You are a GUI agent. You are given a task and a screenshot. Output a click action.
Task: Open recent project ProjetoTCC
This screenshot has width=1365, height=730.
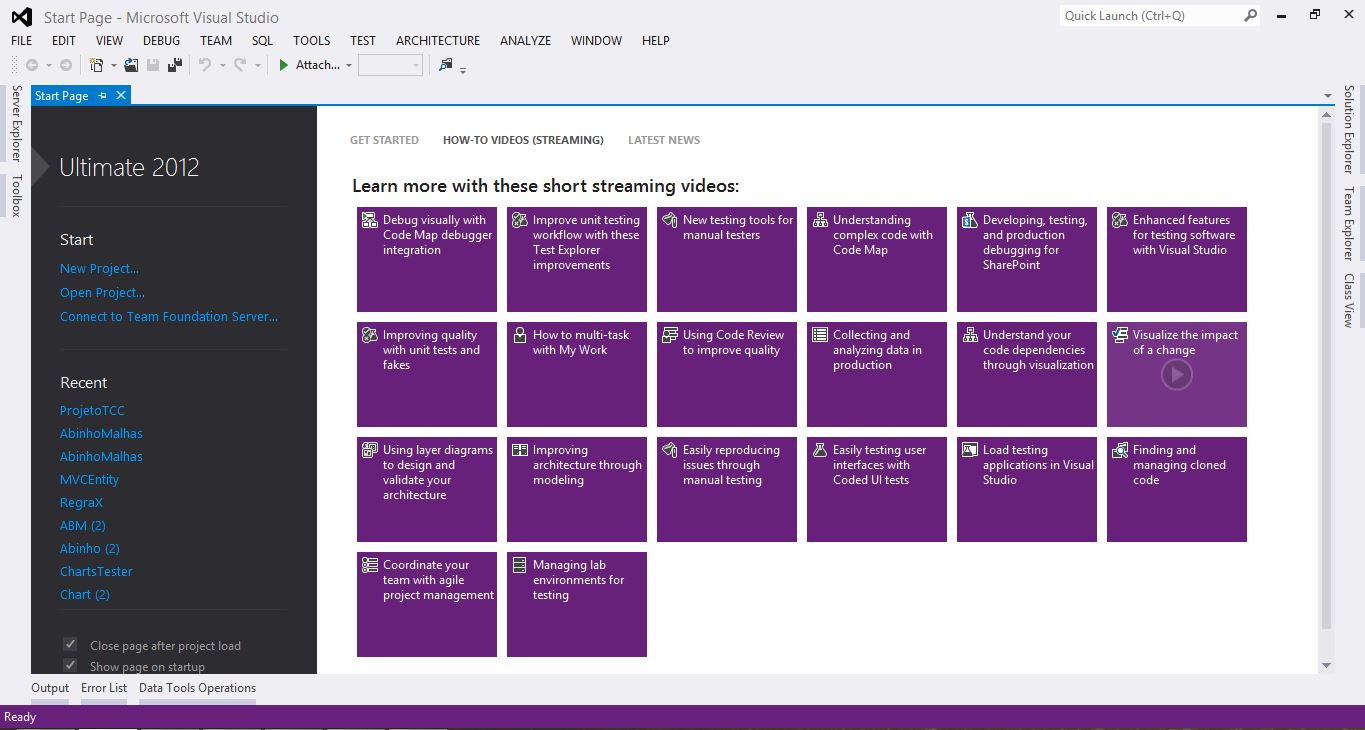[x=92, y=410]
